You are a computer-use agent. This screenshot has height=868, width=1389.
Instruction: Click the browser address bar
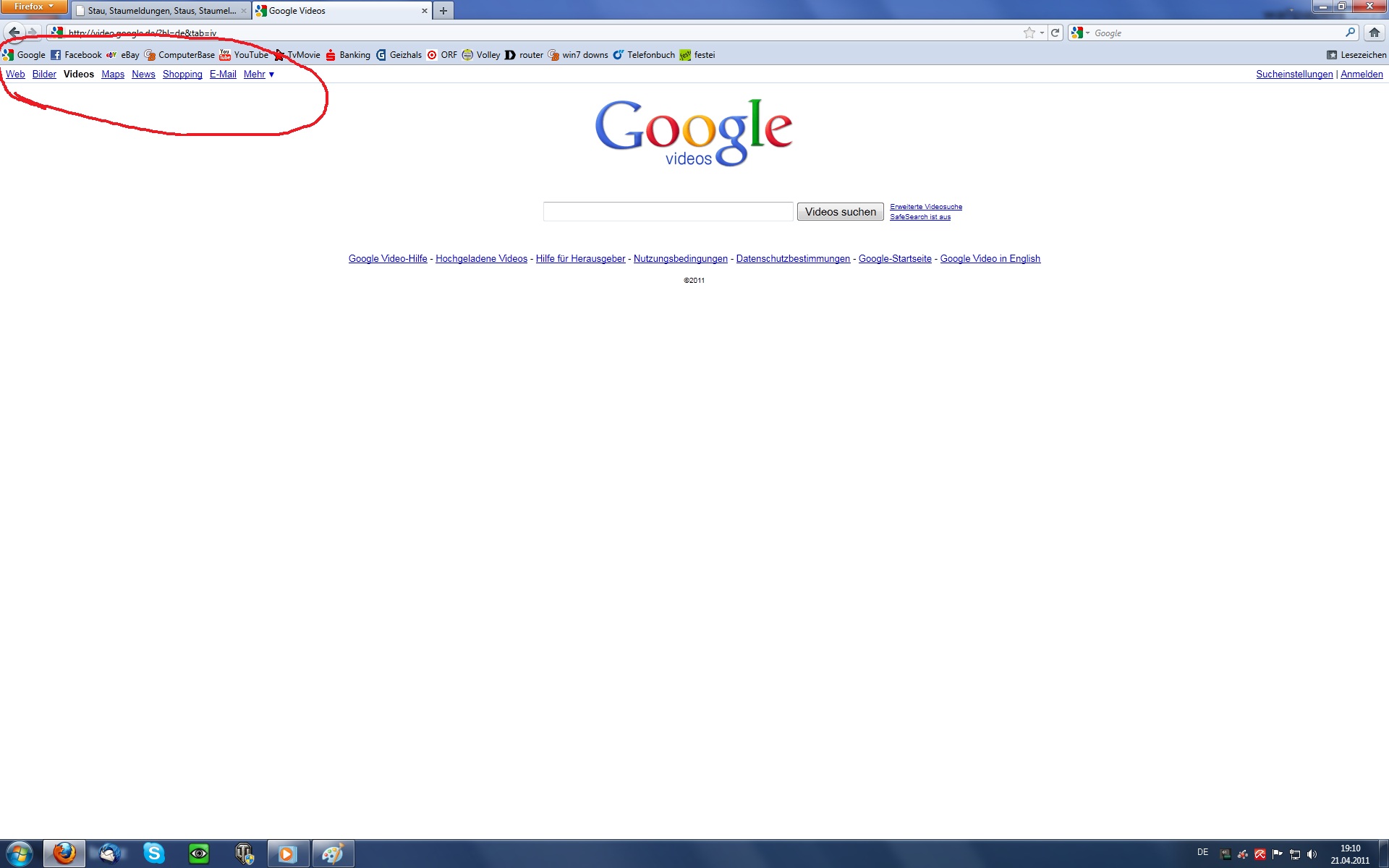[x=535, y=33]
